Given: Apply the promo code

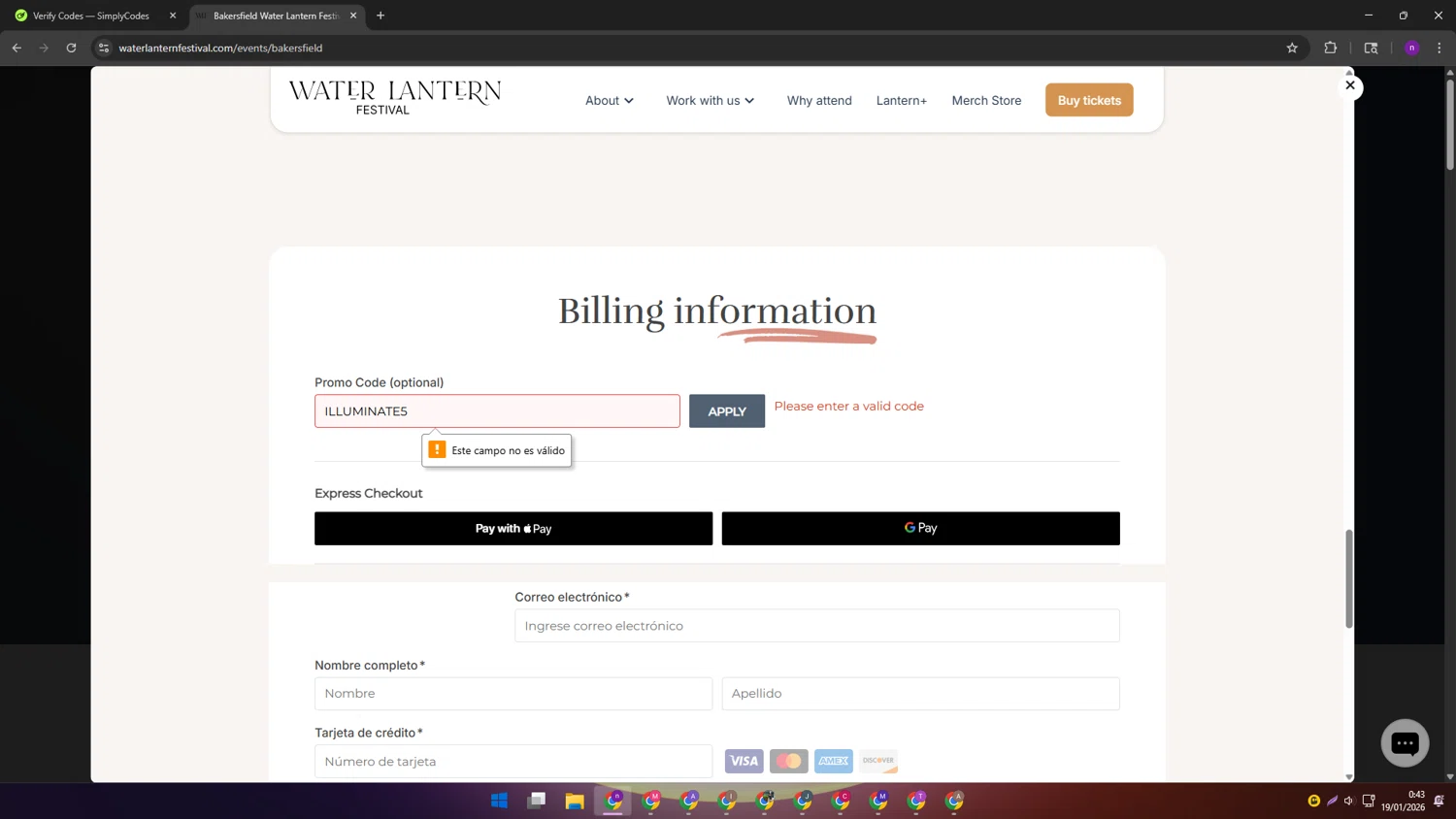Looking at the screenshot, I should tap(727, 411).
